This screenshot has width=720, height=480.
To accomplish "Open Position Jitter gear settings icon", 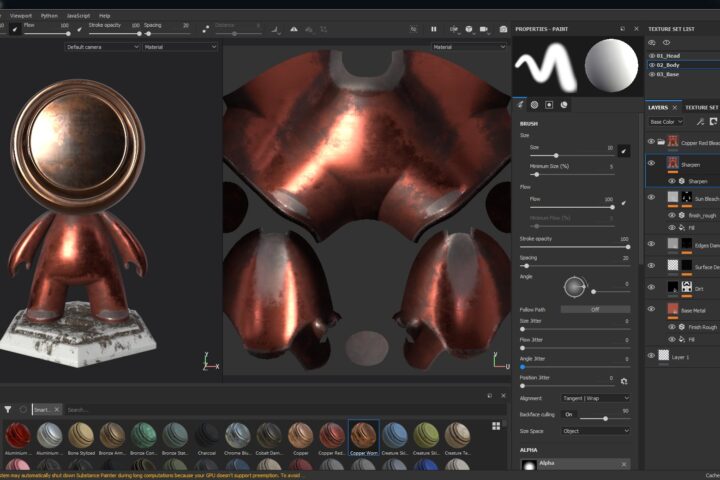I will pos(624,381).
